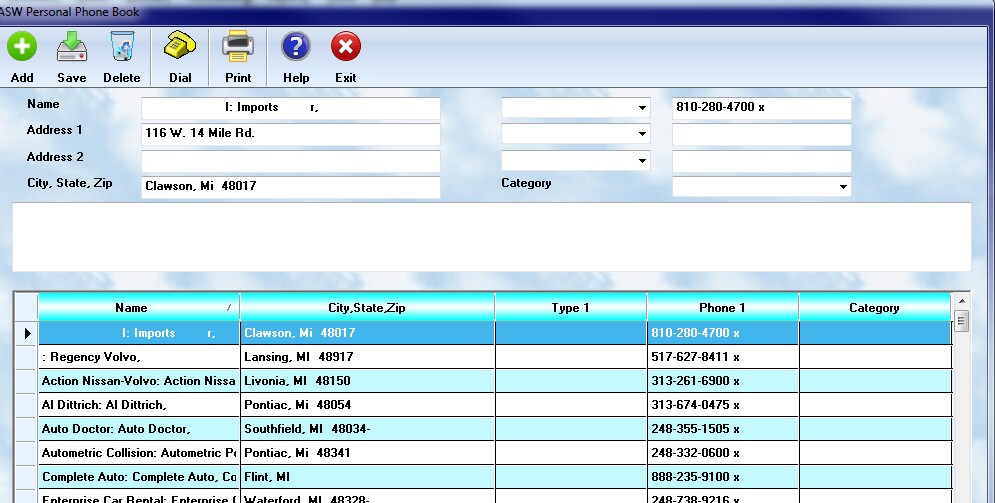
Task: Click the notes text area
Action: coord(490,237)
